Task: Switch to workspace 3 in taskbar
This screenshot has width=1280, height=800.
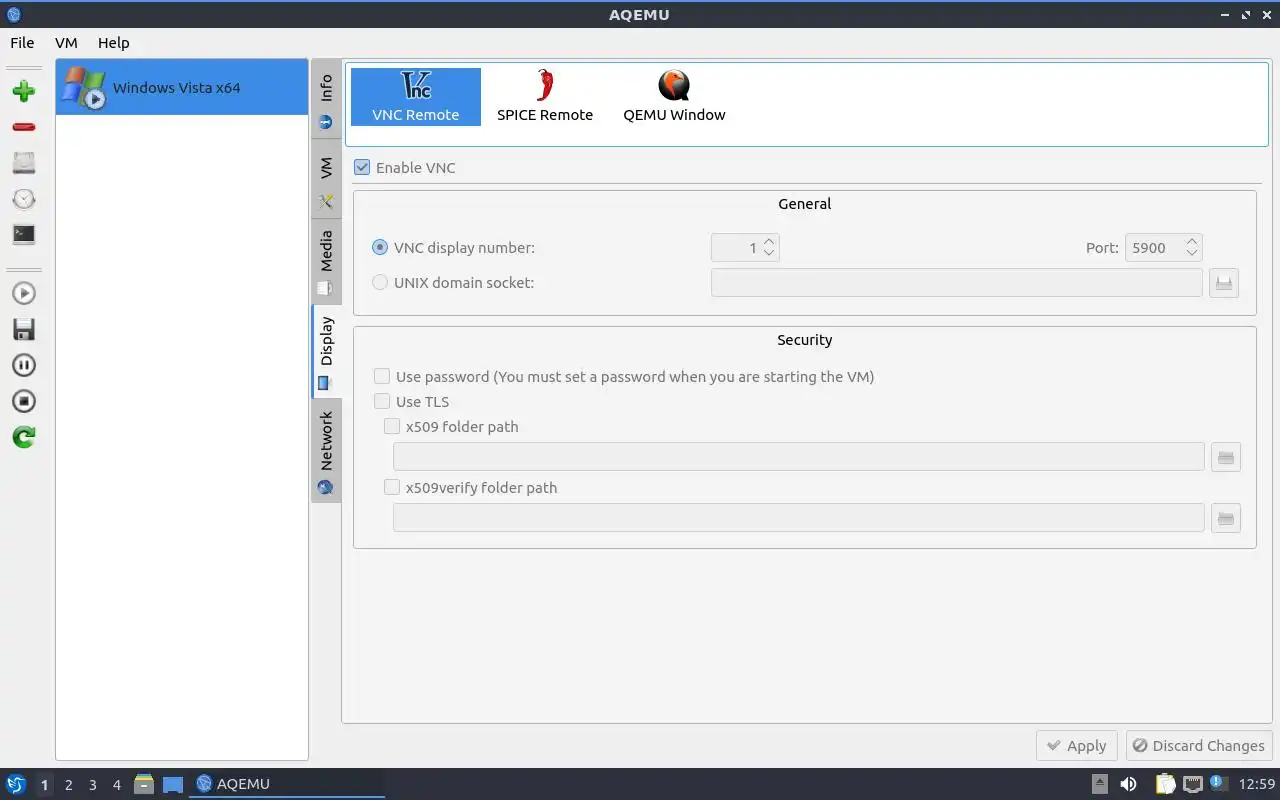Action: 92,785
